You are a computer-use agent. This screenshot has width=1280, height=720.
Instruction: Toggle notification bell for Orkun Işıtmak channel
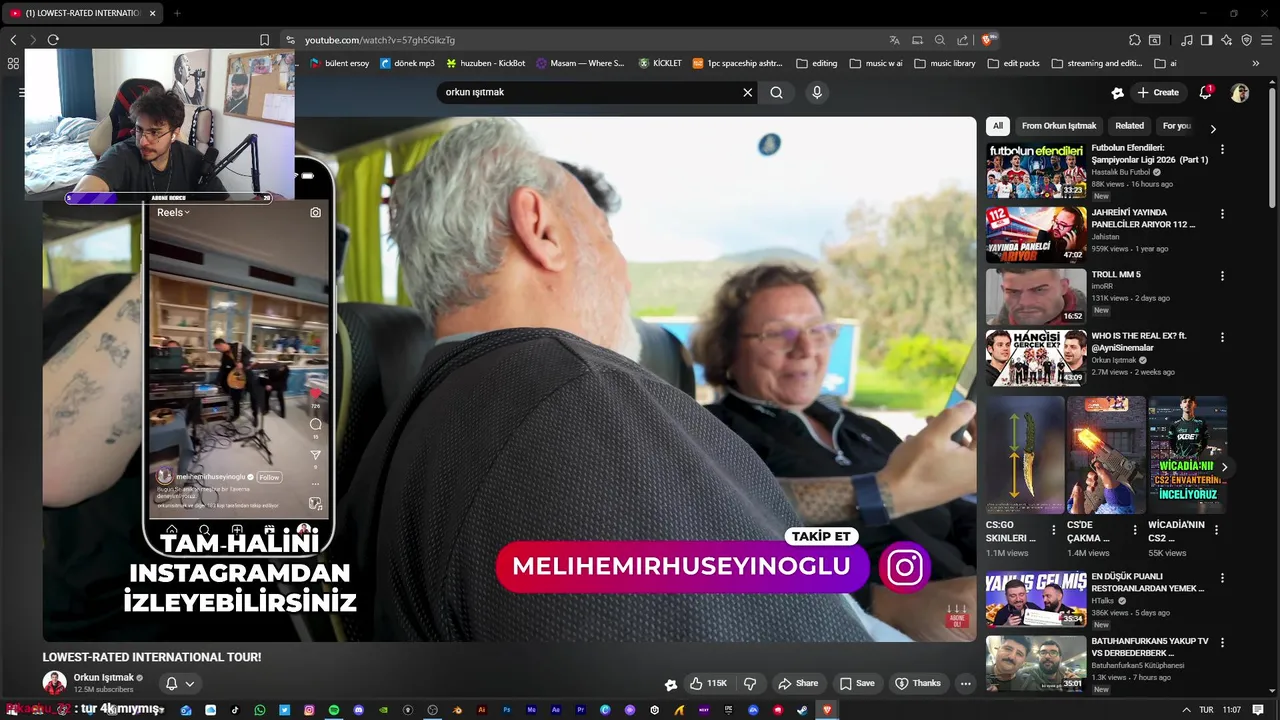pyautogui.click(x=171, y=683)
